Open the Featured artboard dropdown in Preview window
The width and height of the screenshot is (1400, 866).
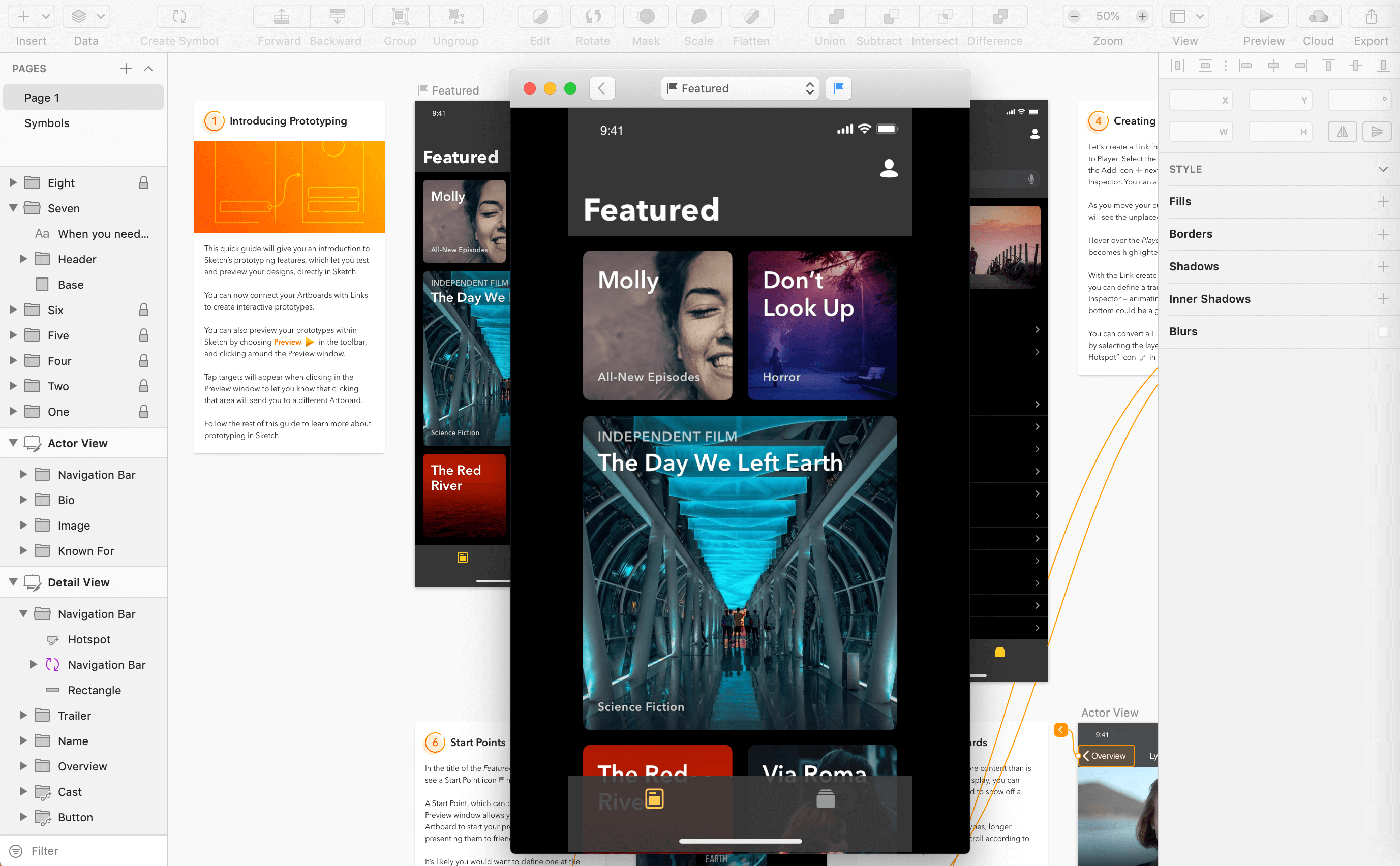tap(739, 88)
